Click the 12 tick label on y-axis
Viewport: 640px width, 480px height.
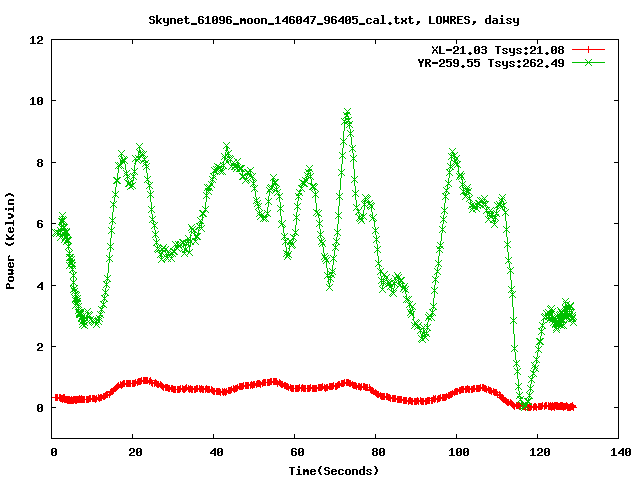[x=35, y=40]
